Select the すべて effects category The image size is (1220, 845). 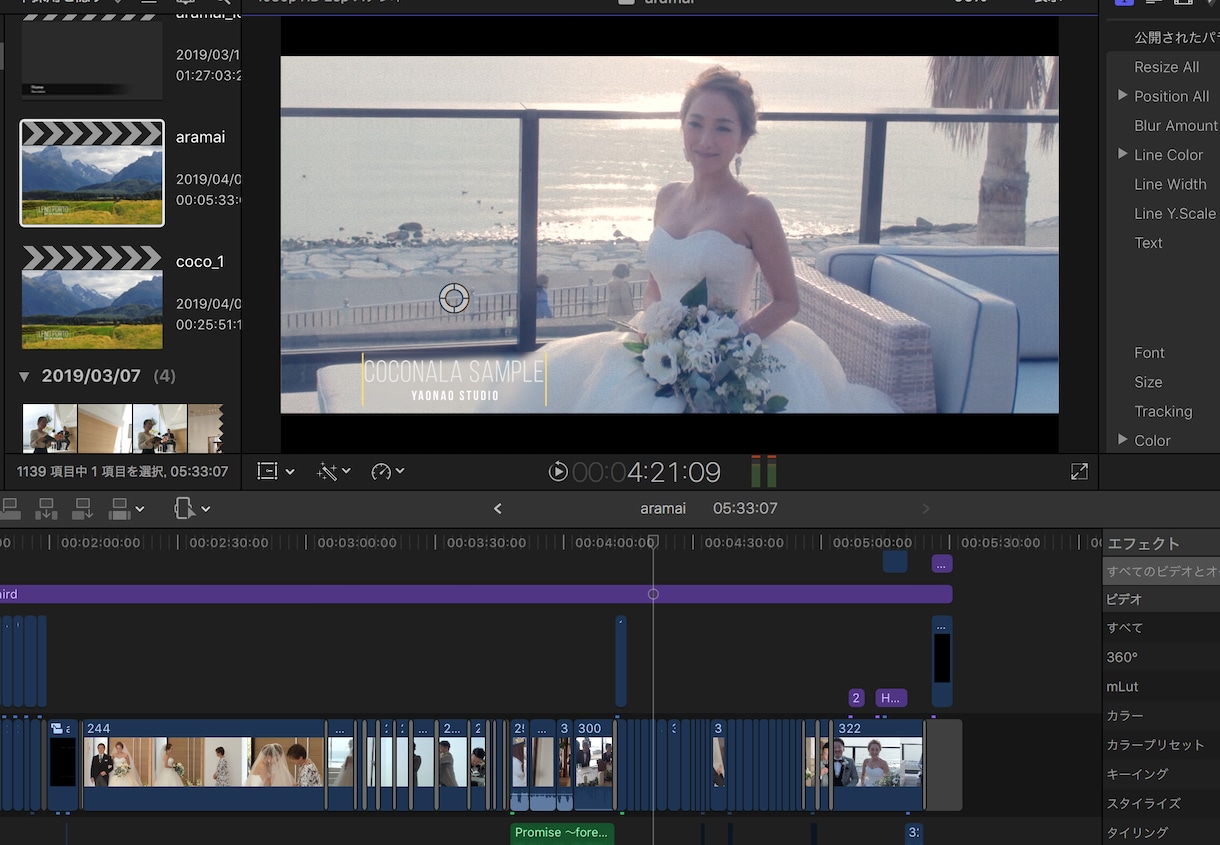pyautogui.click(x=1161, y=628)
